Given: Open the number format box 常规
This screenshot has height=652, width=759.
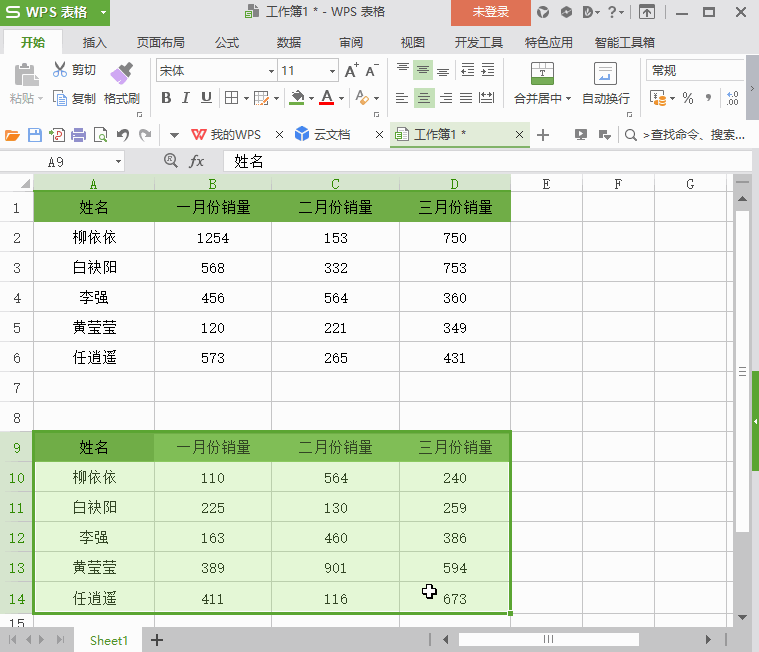Looking at the screenshot, I should pos(695,71).
